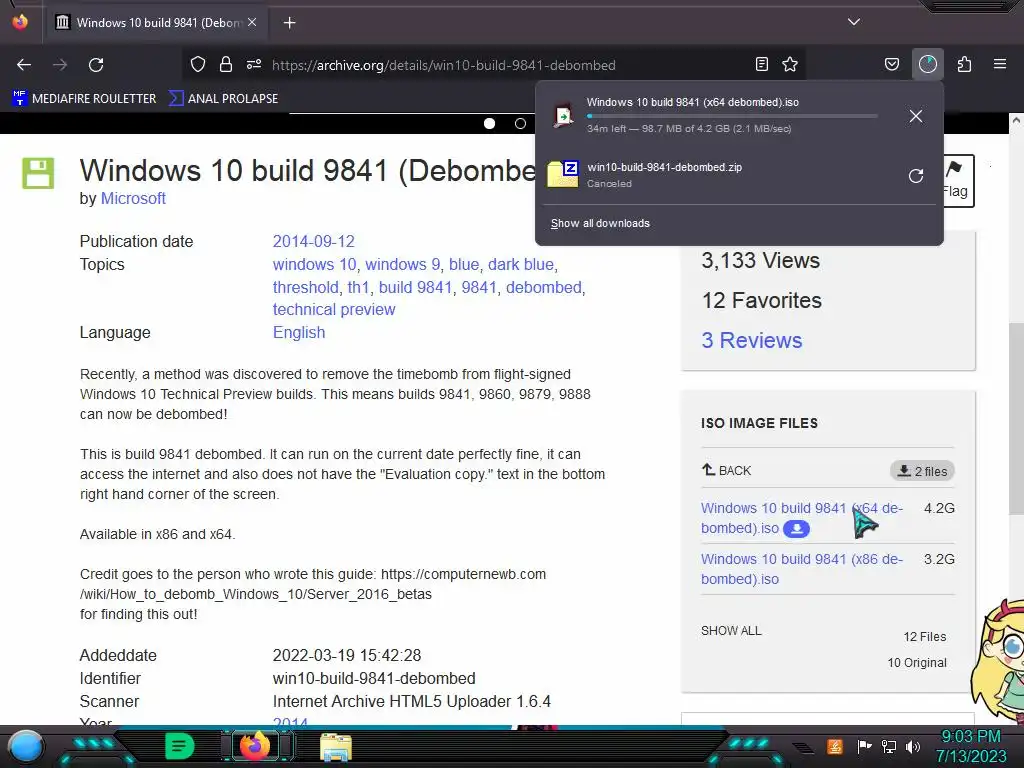Open the MEDIAFIRE ROULETTER bookmark
1024x768 pixels.
(x=84, y=99)
